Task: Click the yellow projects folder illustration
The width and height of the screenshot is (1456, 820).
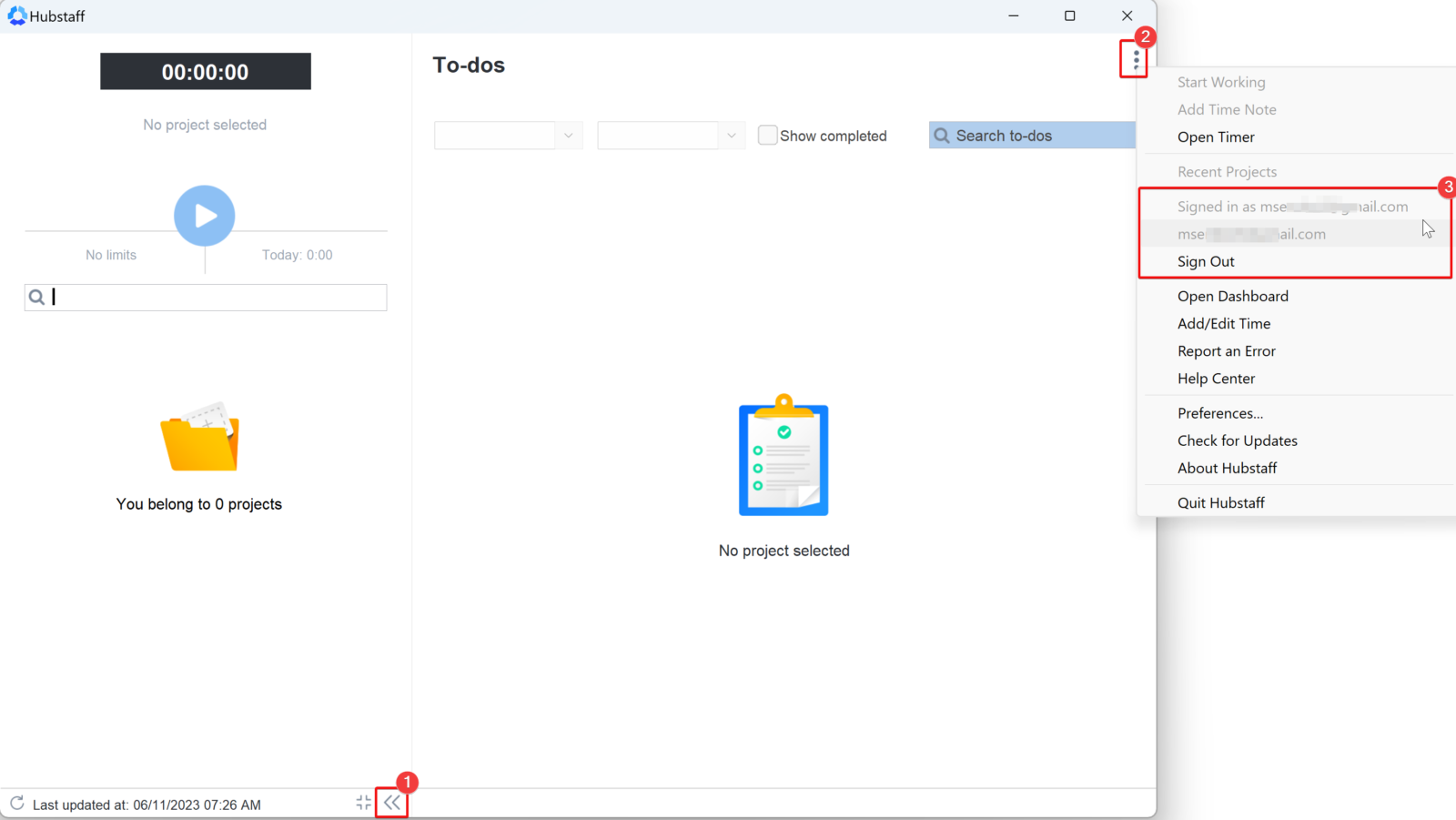Action: pyautogui.click(x=200, y=437)
